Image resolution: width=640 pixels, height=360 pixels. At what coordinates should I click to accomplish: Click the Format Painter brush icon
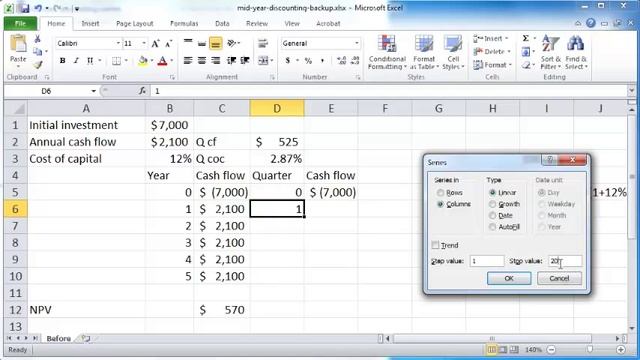pos(38,65)
